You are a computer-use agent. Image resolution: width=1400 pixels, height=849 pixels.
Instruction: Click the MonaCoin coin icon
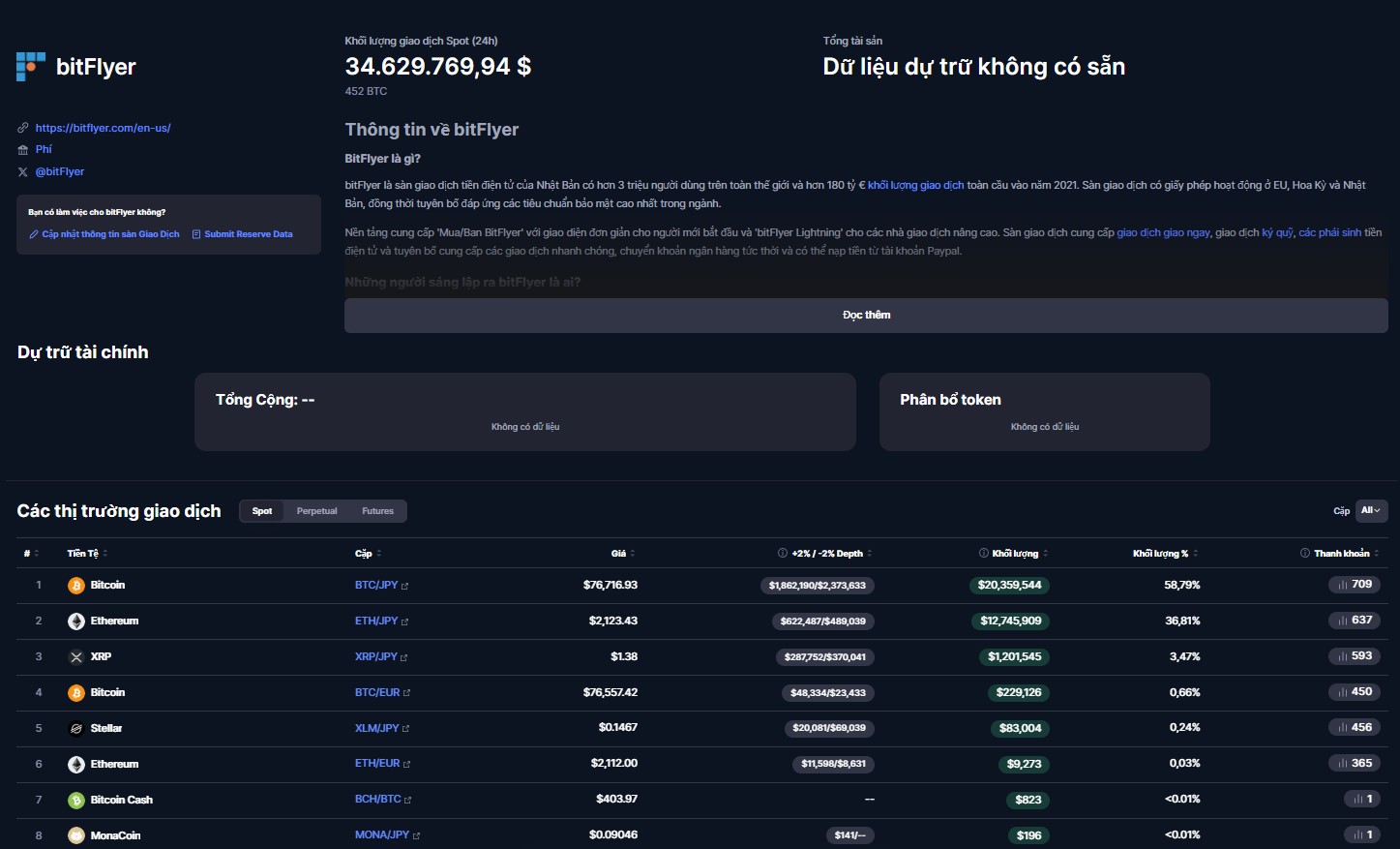pos(76,835)
